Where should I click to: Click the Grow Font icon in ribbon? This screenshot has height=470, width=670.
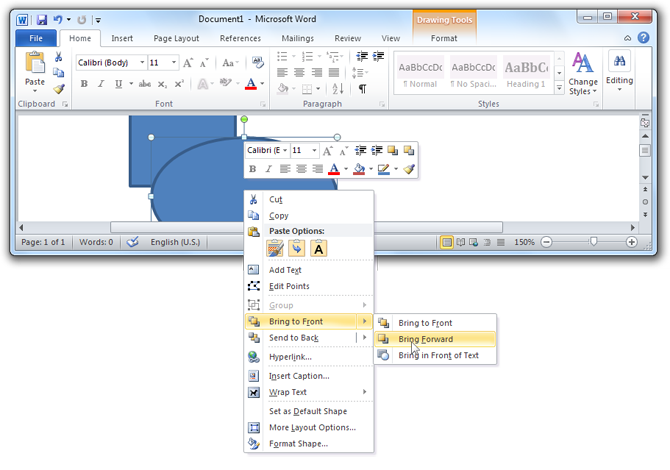188,63
